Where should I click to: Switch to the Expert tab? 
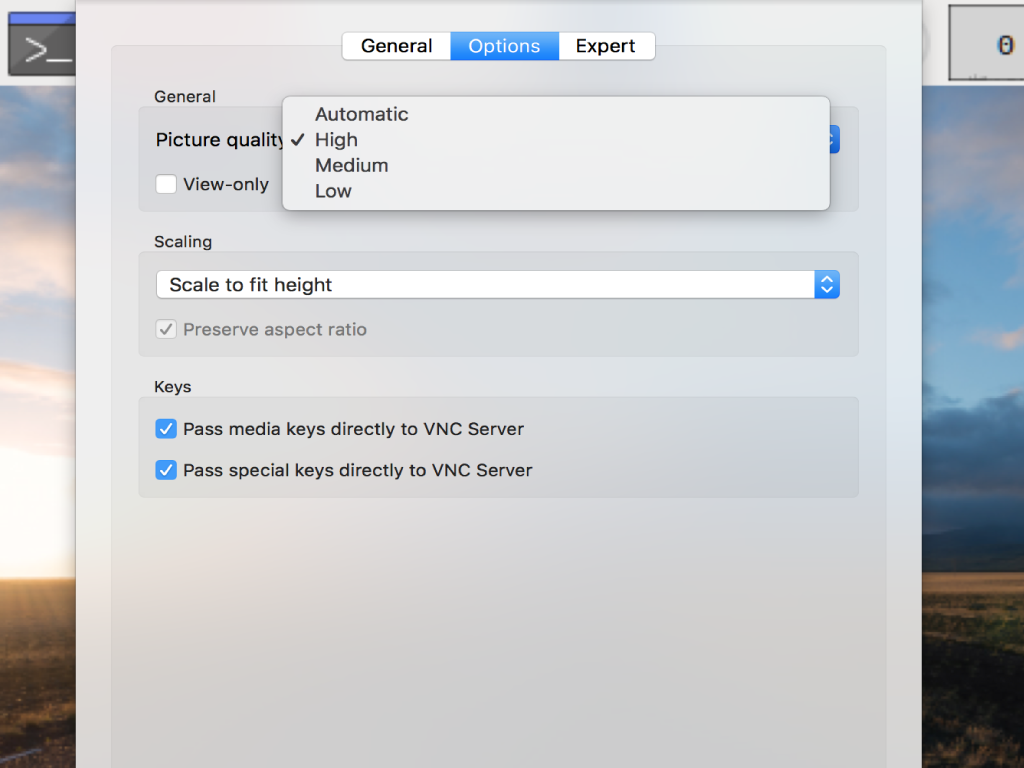(x=605, y=46)
